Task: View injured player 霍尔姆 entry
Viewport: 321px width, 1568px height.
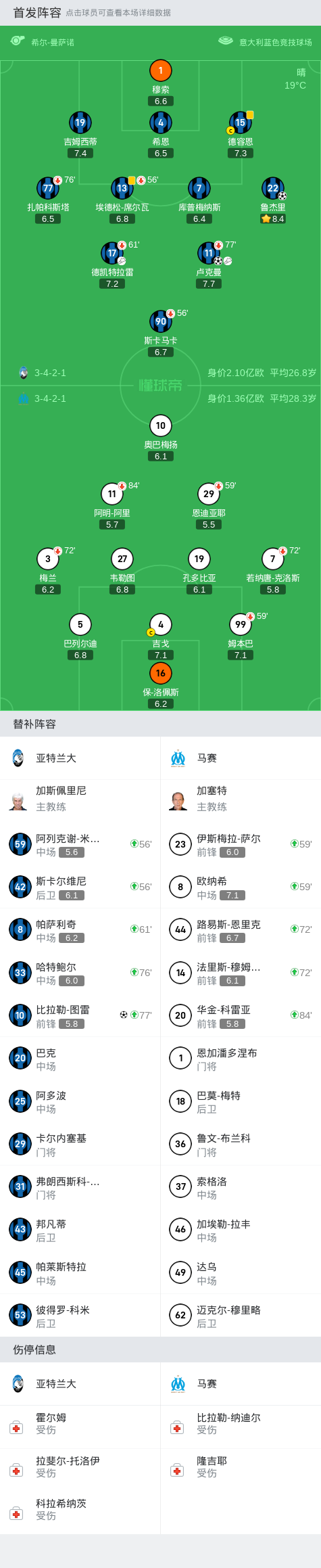Action: pos(80,1423)
